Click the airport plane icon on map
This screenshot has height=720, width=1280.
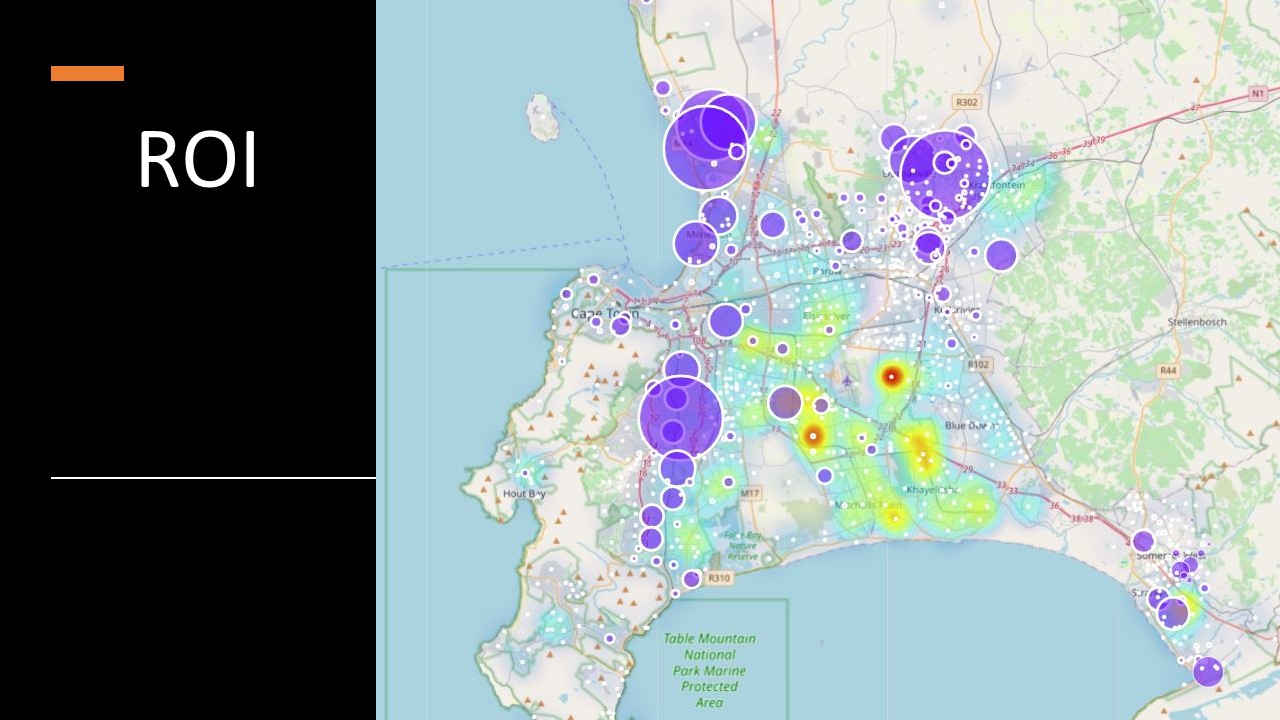pos(848,380)
